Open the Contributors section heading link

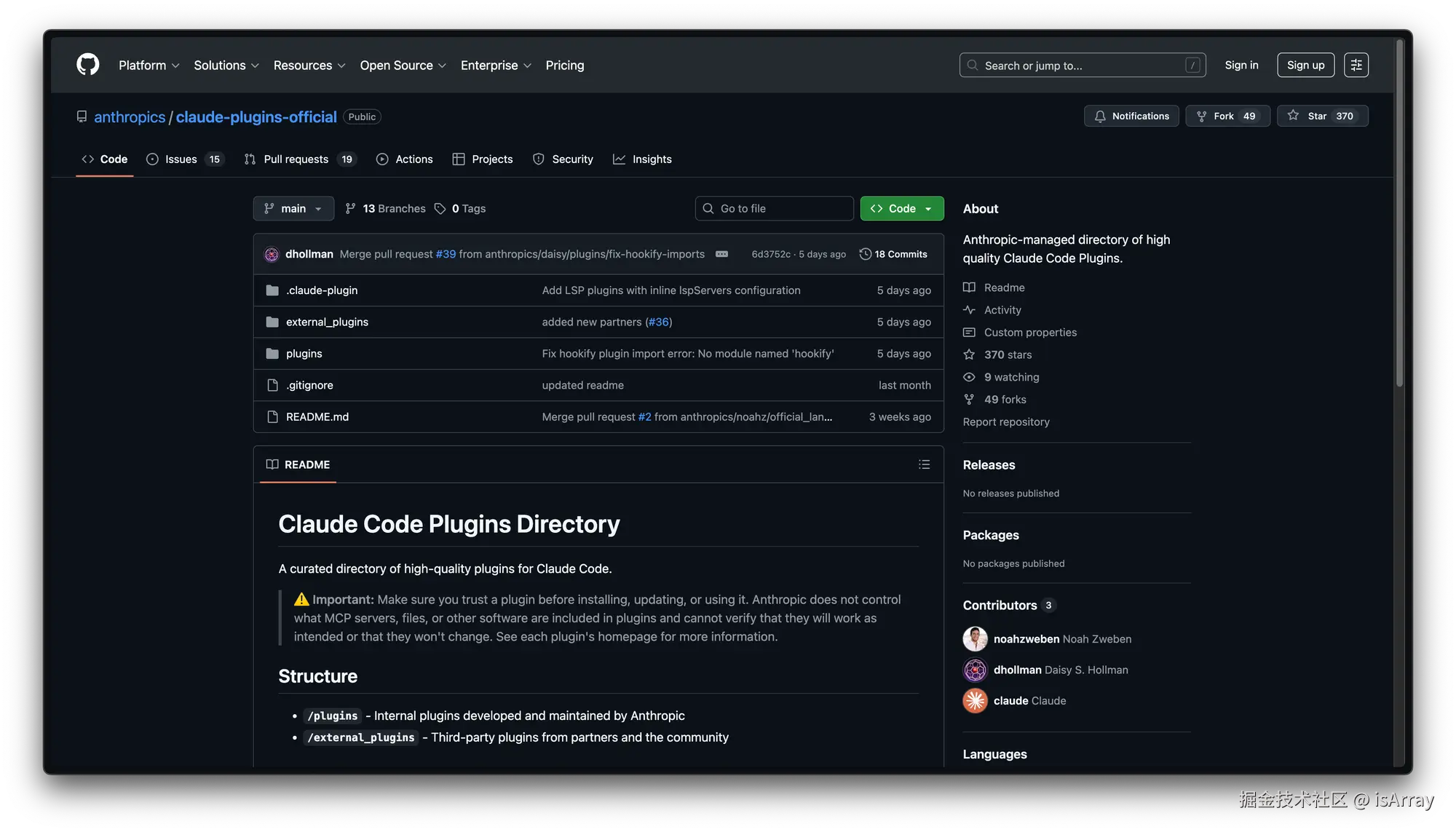(1000, 606)
